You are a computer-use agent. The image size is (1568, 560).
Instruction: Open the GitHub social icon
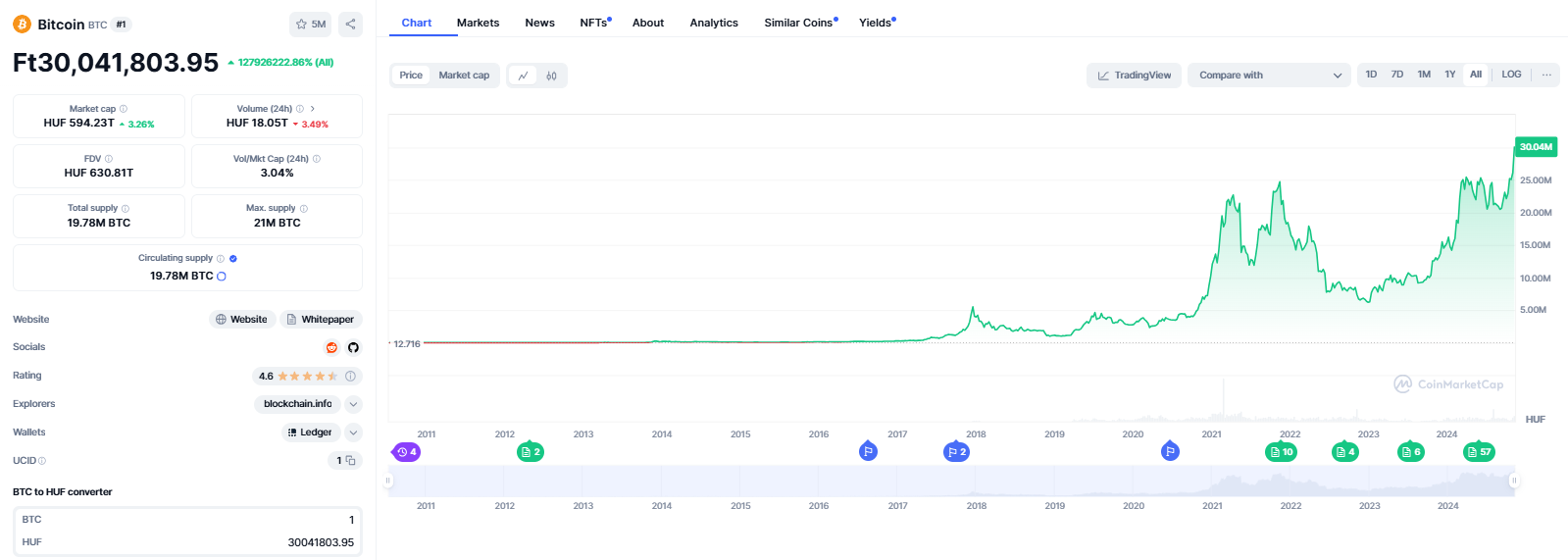(353, 347)
